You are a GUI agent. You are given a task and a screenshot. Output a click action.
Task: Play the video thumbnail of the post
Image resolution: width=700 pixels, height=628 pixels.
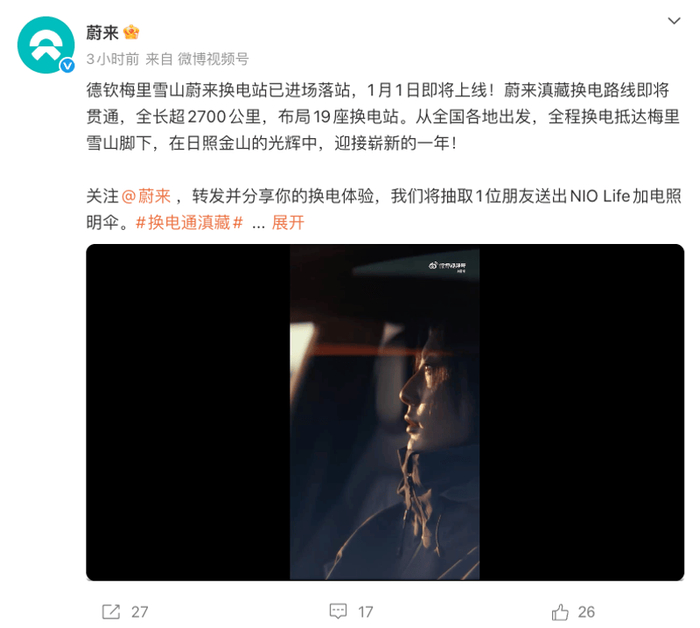pos(385,412)
